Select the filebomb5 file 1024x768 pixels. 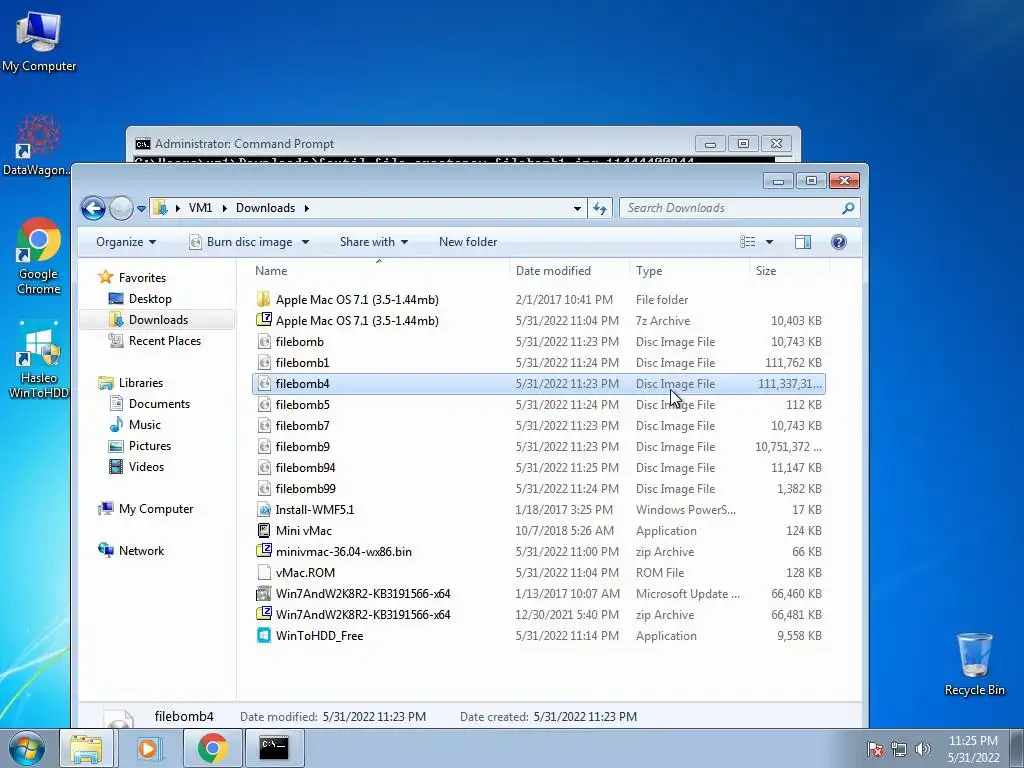point(538,405)
